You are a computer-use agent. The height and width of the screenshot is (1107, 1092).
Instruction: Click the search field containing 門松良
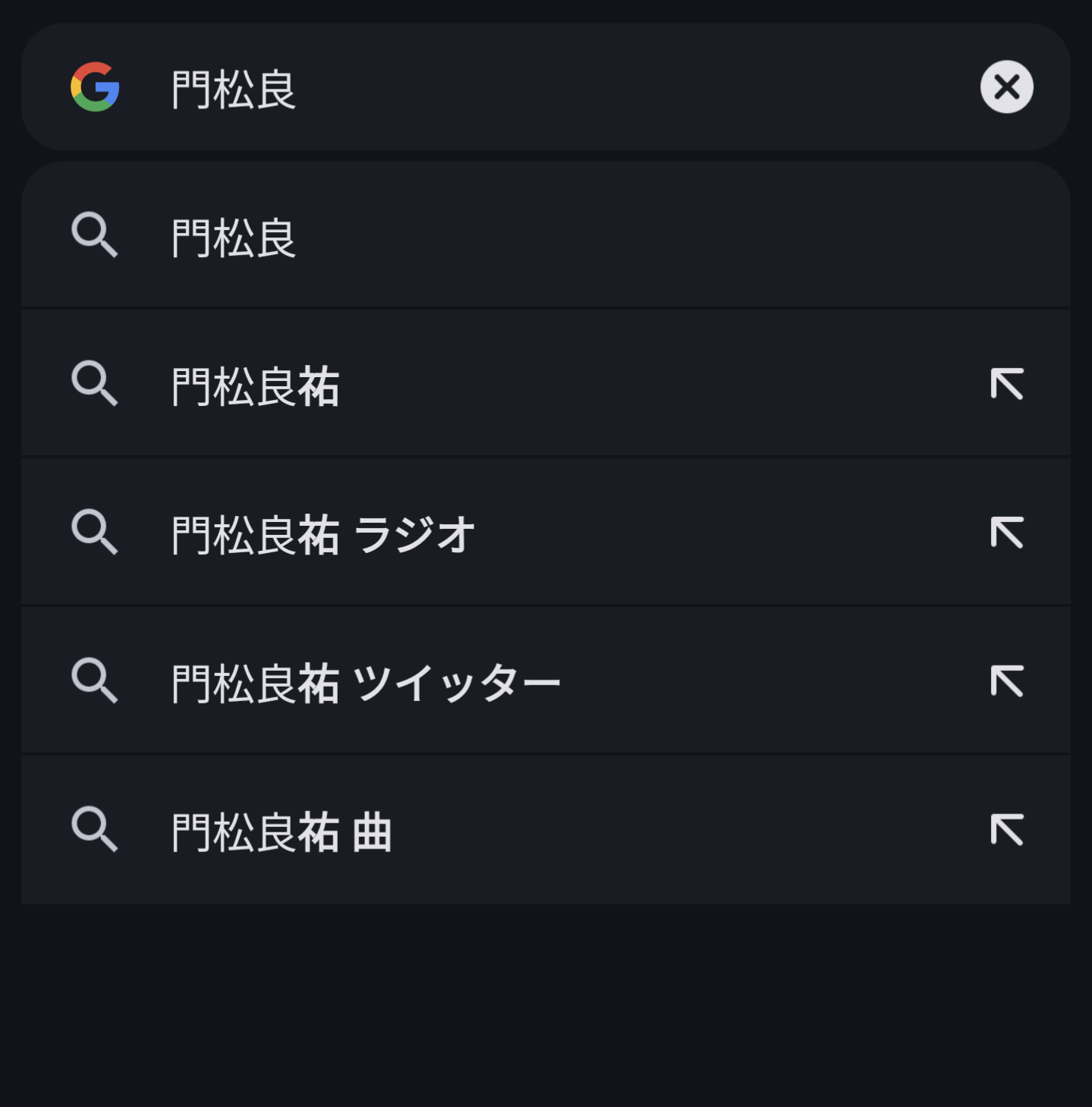tap(531, 88)
